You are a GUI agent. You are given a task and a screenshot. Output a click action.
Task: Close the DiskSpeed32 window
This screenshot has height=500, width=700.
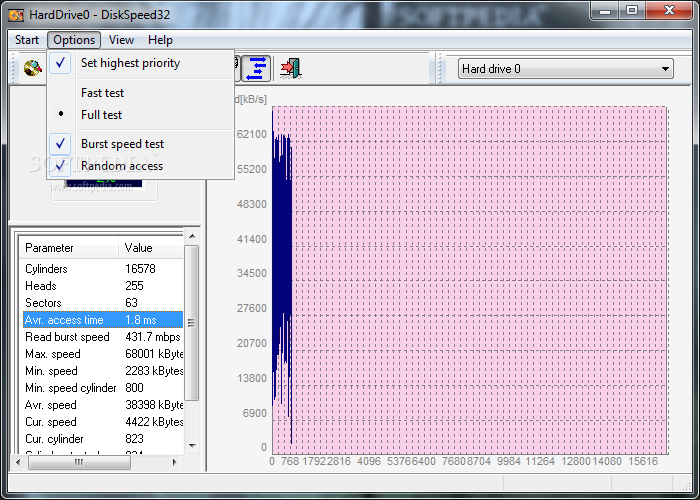tap(669, 11)
